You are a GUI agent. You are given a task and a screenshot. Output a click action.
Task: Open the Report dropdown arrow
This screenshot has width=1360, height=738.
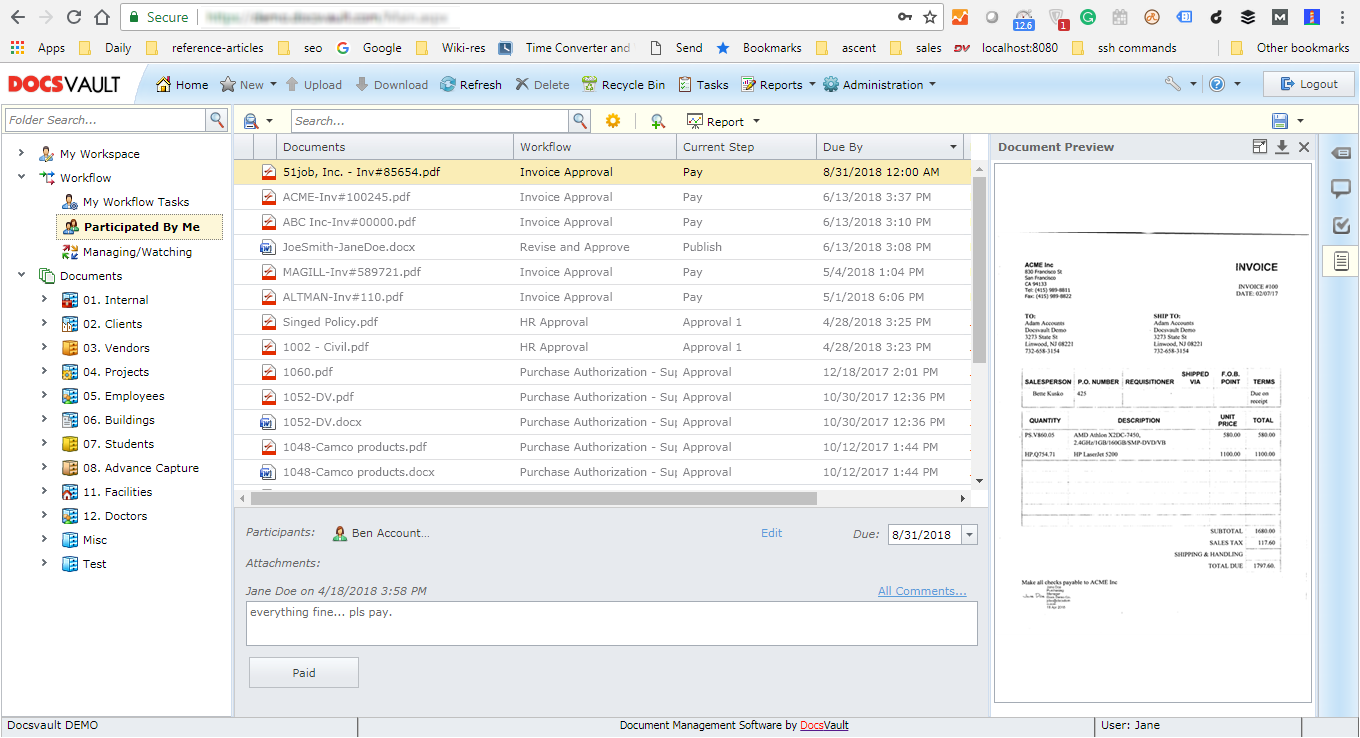756,122
